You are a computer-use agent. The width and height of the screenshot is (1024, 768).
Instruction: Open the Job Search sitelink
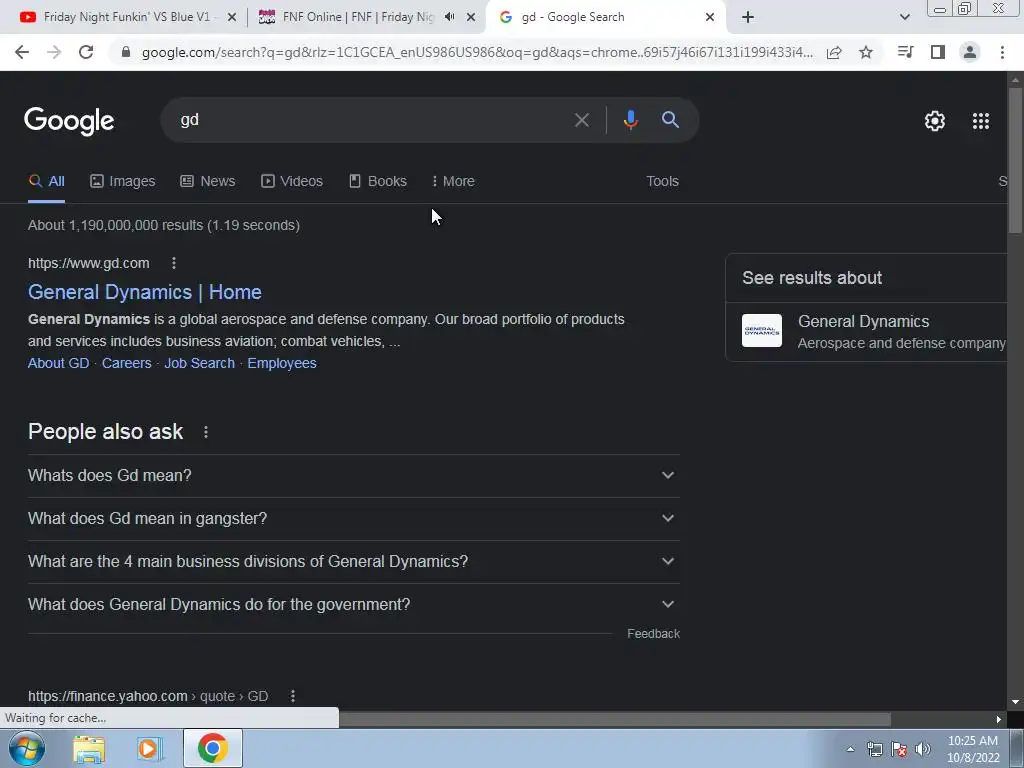(x=199, y=363)
